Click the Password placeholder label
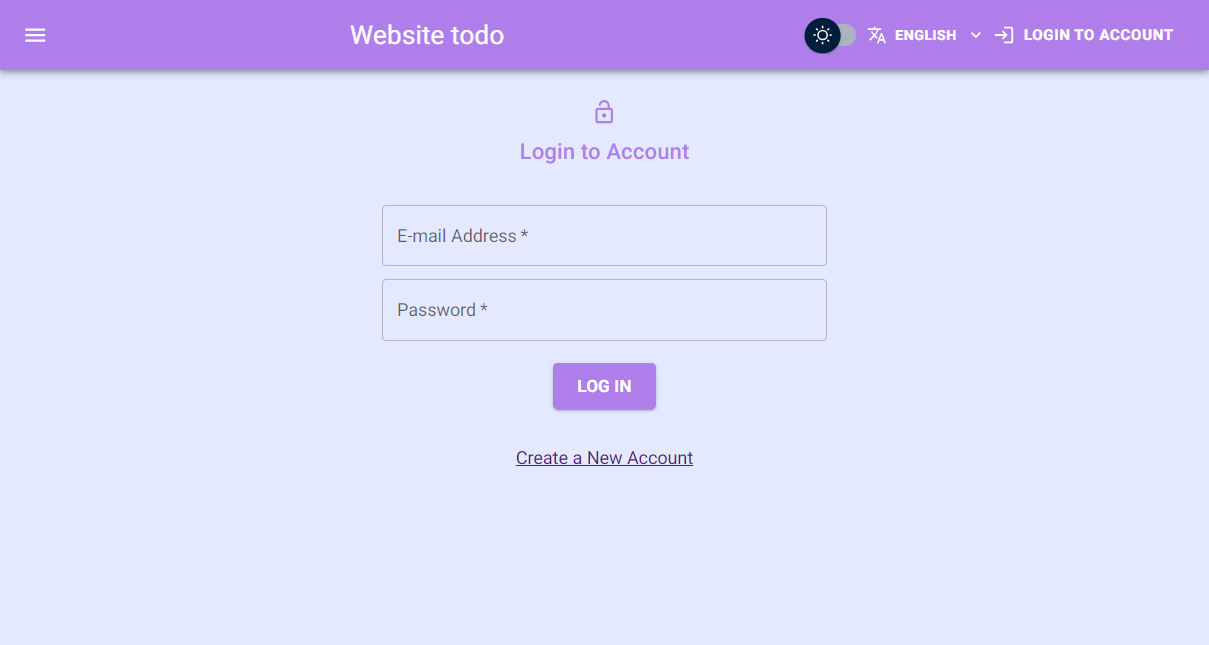 click(x=437, y=310)
